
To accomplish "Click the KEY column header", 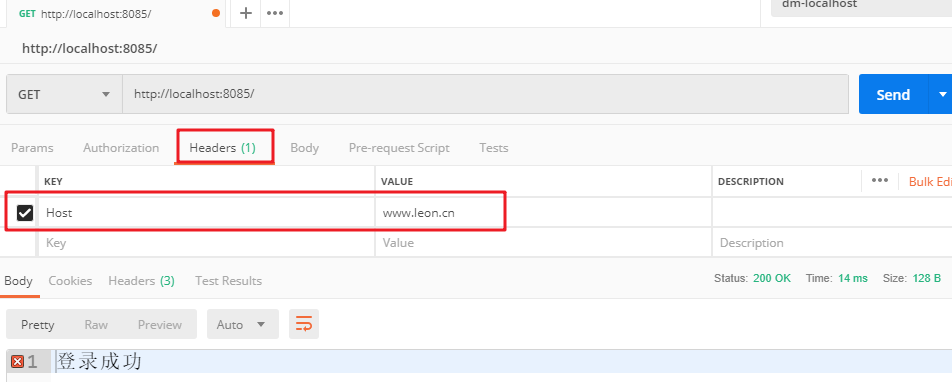I will point(53,181).
